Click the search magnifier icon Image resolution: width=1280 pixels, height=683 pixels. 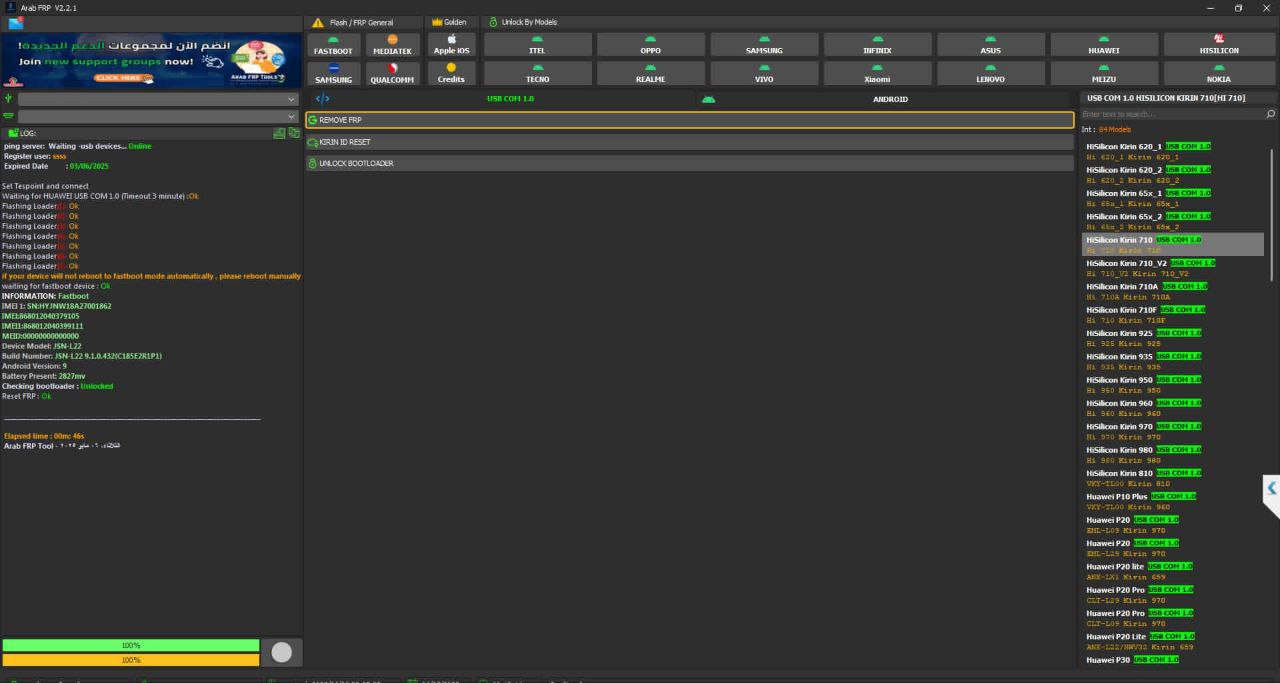tap(1271, 115)
